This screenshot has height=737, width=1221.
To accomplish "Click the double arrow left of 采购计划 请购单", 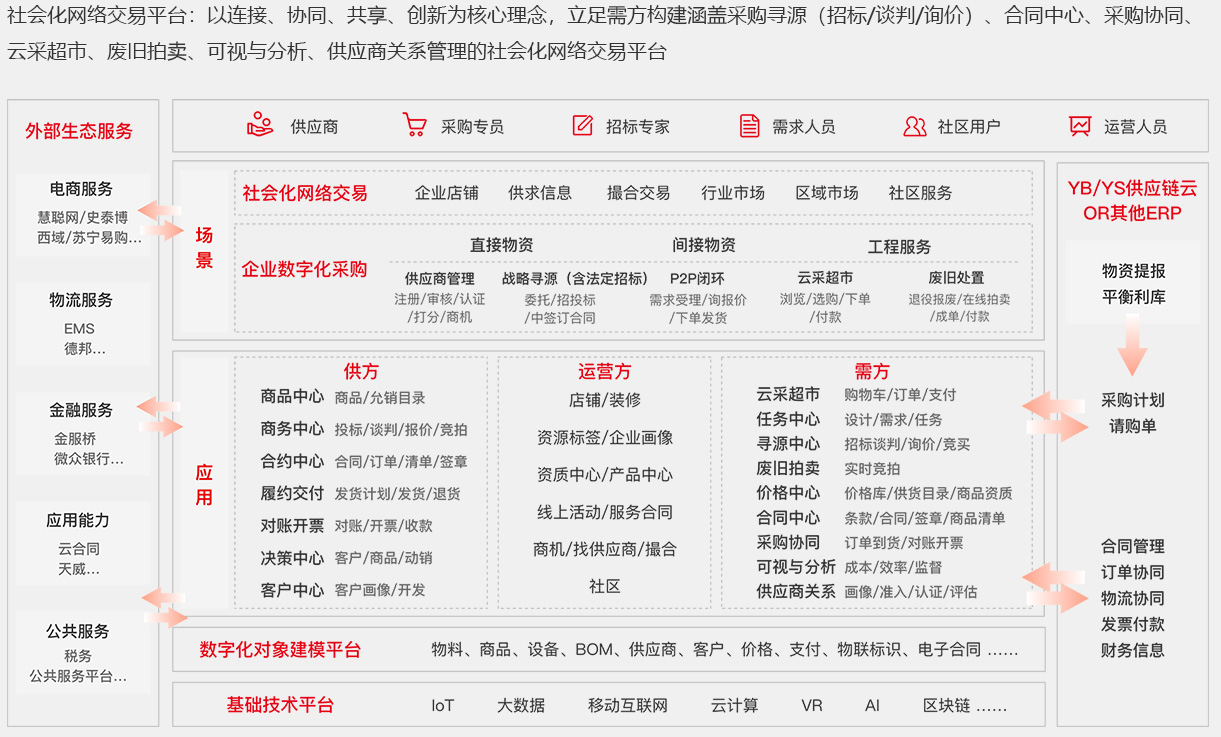I will click(x=1054, y=415).
